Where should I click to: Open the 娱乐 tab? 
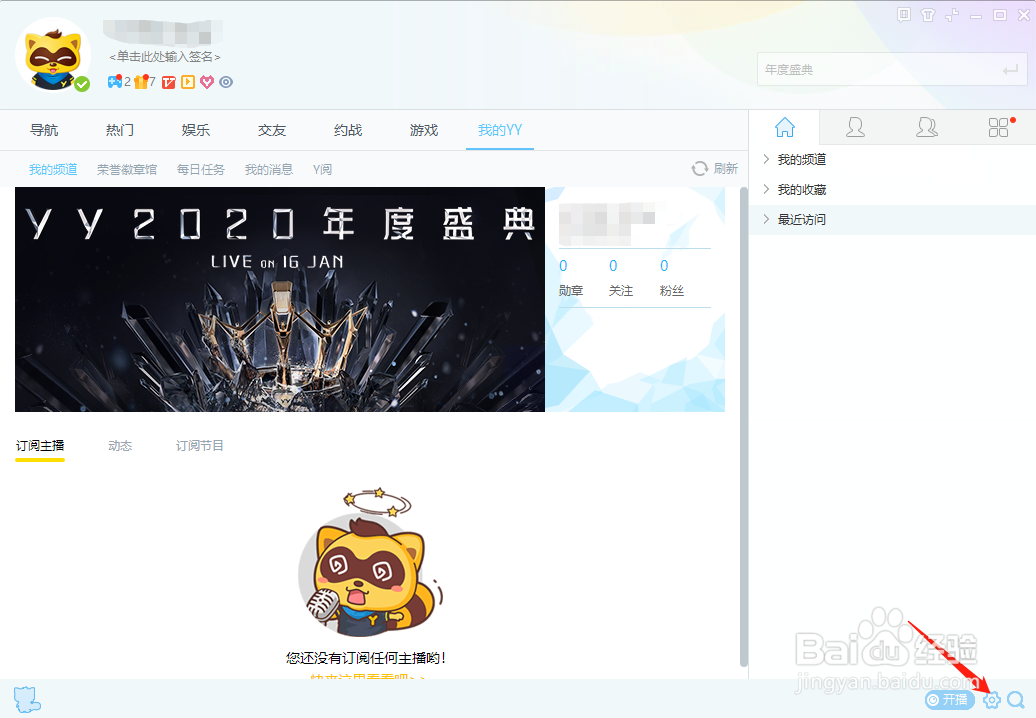(196, 130)
